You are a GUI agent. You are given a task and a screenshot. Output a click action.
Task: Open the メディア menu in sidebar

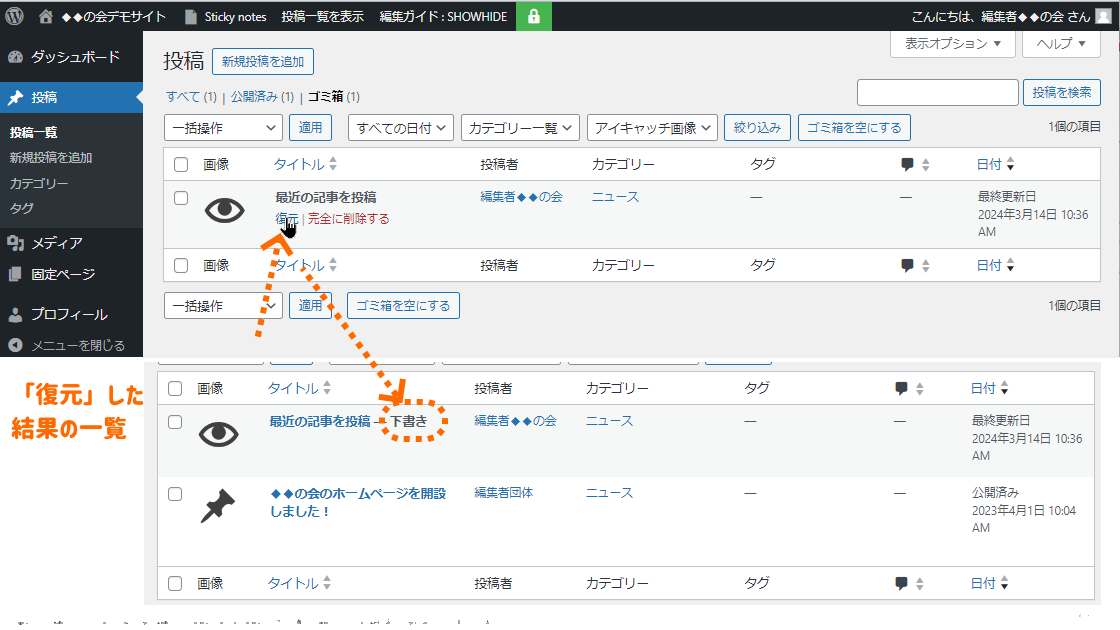[x=56, y=243]
